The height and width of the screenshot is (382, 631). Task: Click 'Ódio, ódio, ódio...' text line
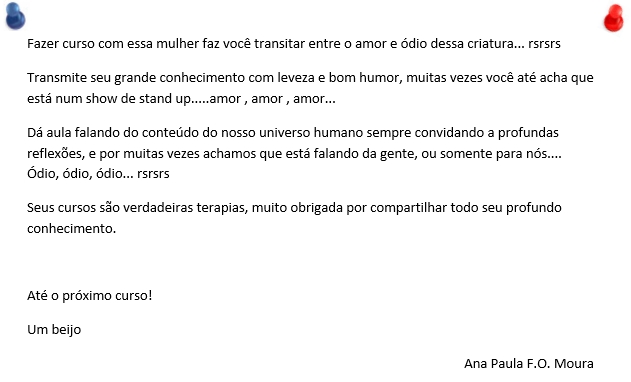[x=80, y=173]
